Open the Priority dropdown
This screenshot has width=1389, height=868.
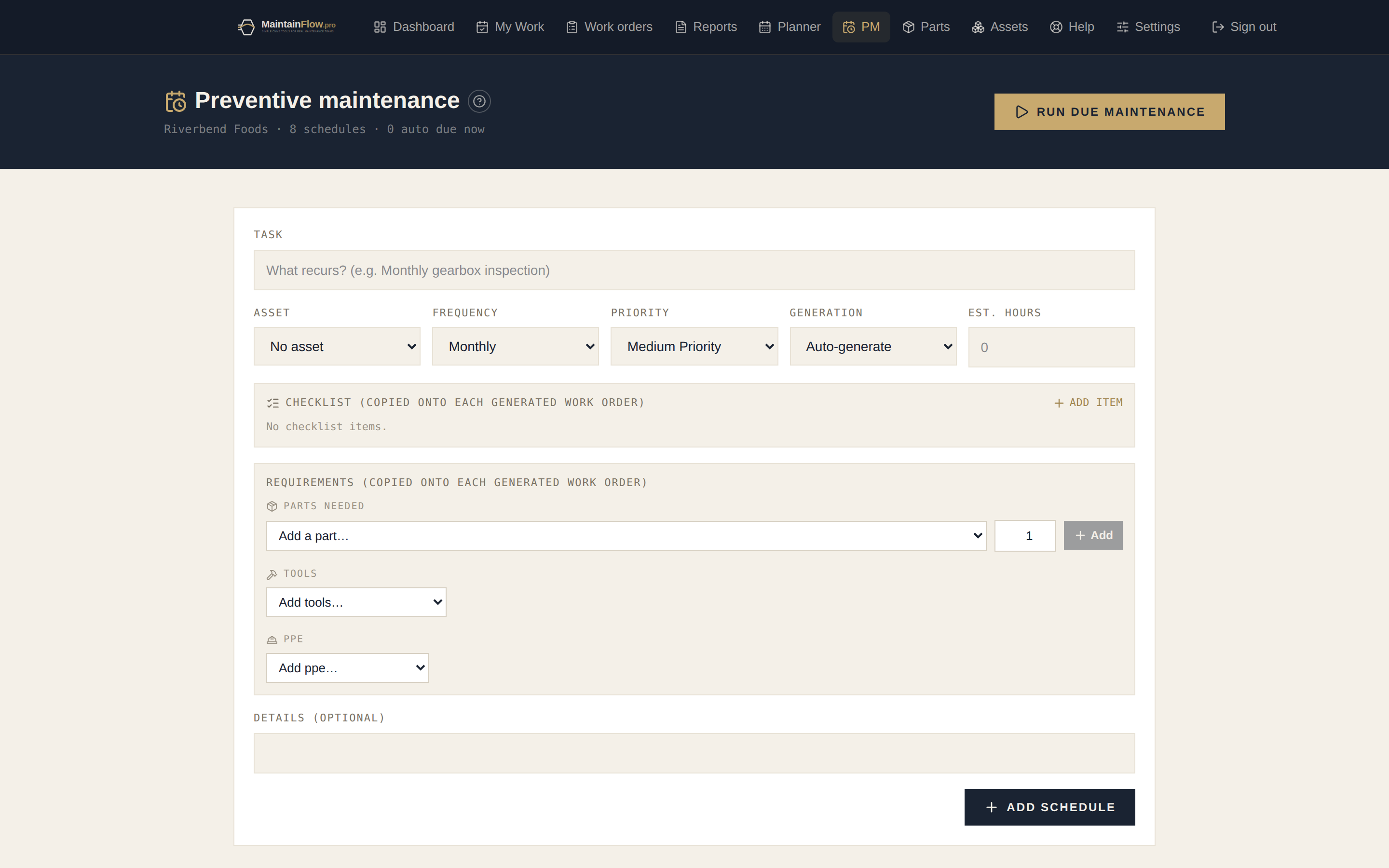pos(694,346)
